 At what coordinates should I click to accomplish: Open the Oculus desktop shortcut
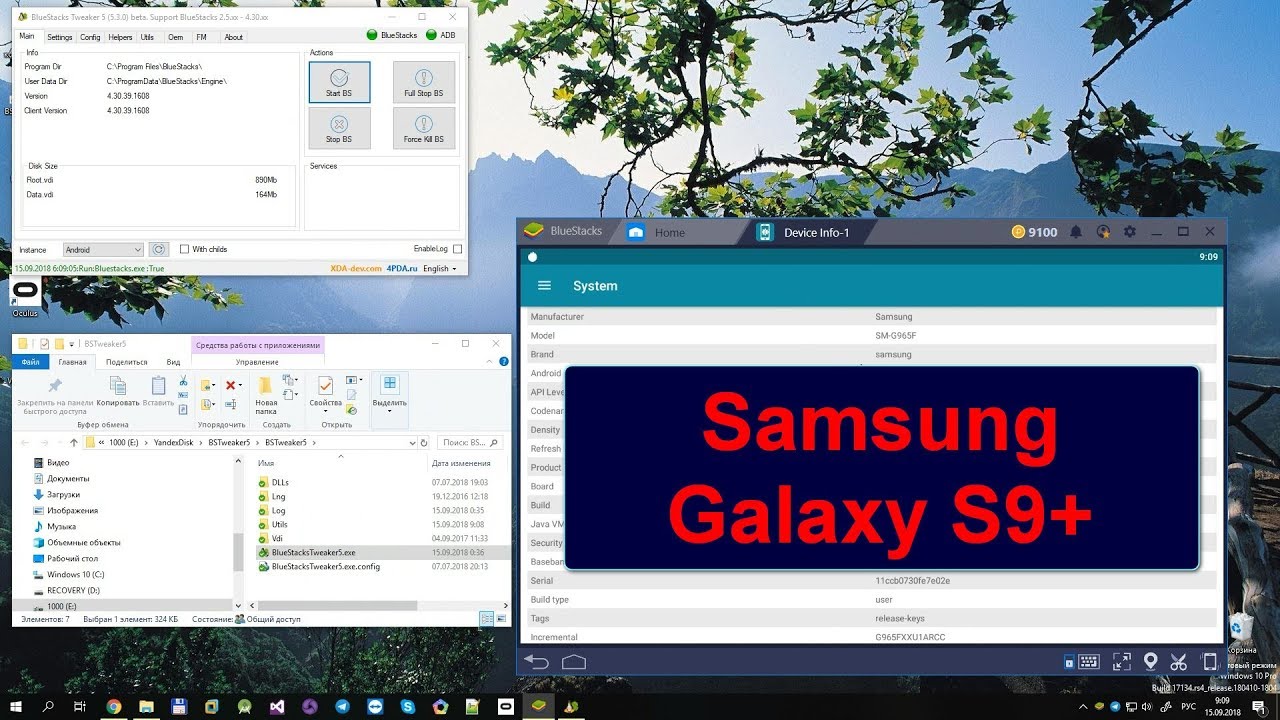(25, 297)
